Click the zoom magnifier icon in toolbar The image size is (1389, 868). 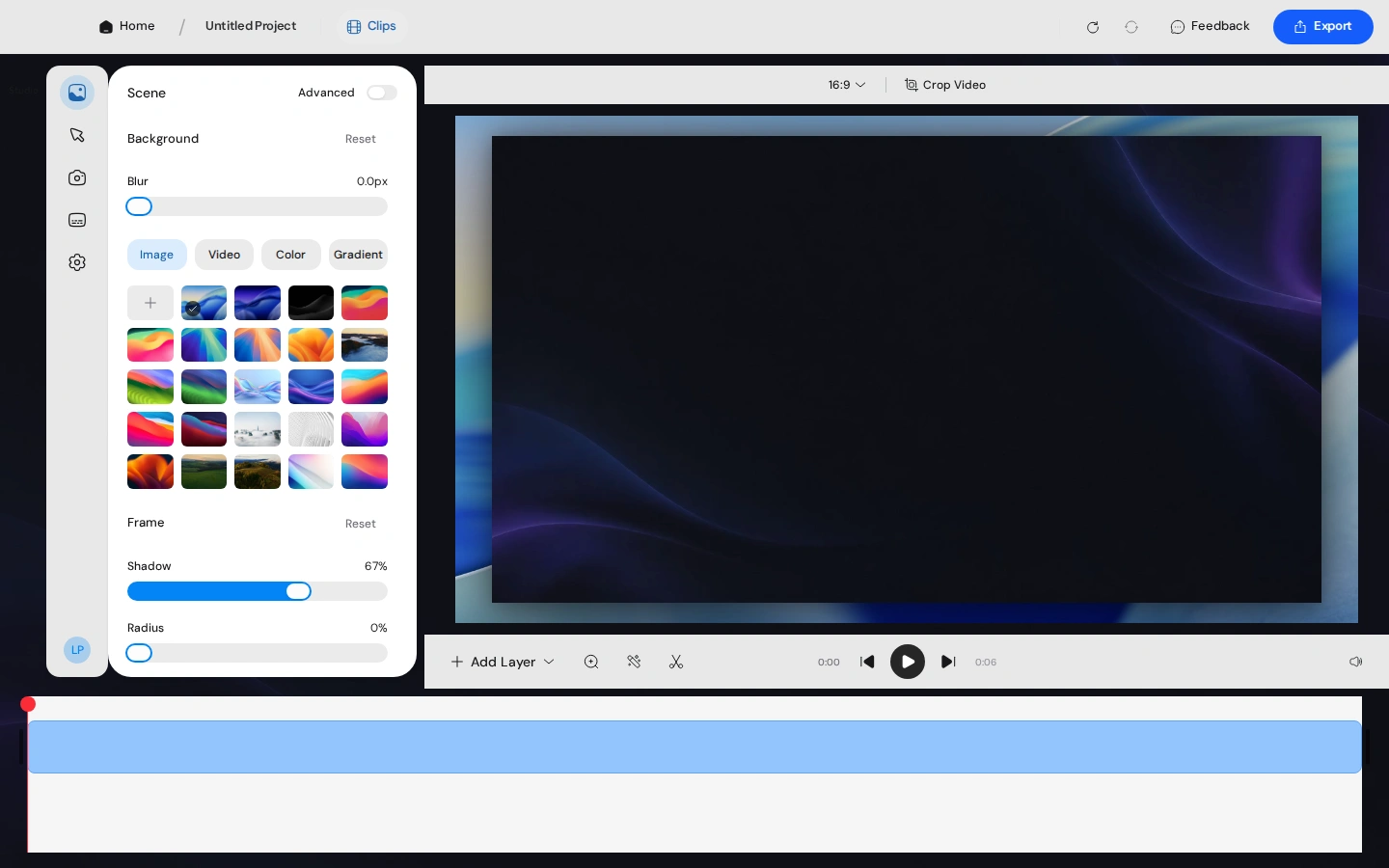click(x=591, y=662)
